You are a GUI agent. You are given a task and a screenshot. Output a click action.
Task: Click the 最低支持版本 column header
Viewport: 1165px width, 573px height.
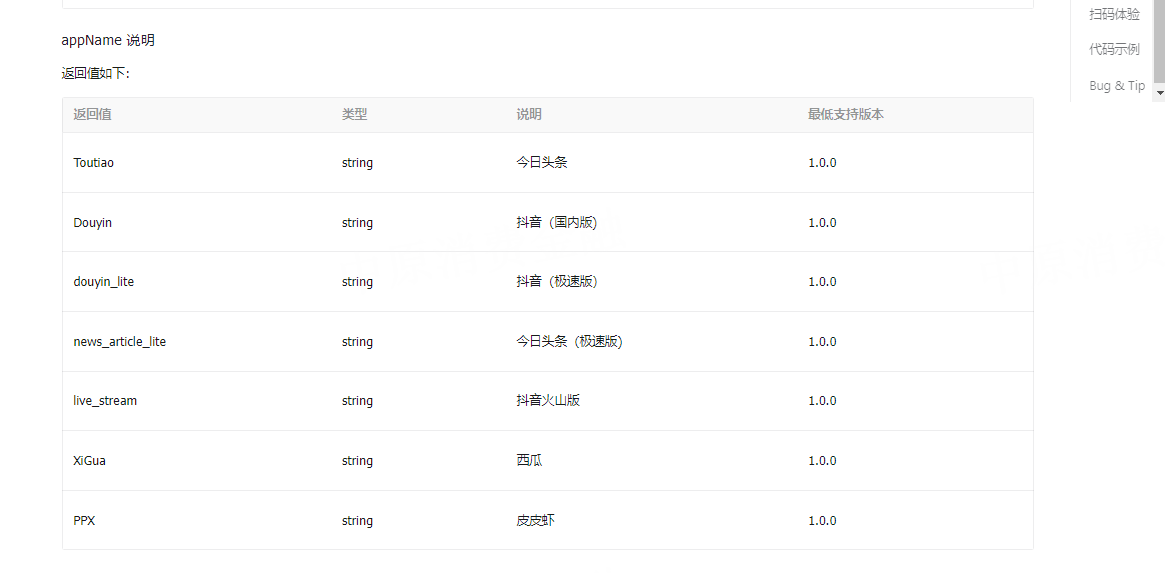click(x=845, y=115)
